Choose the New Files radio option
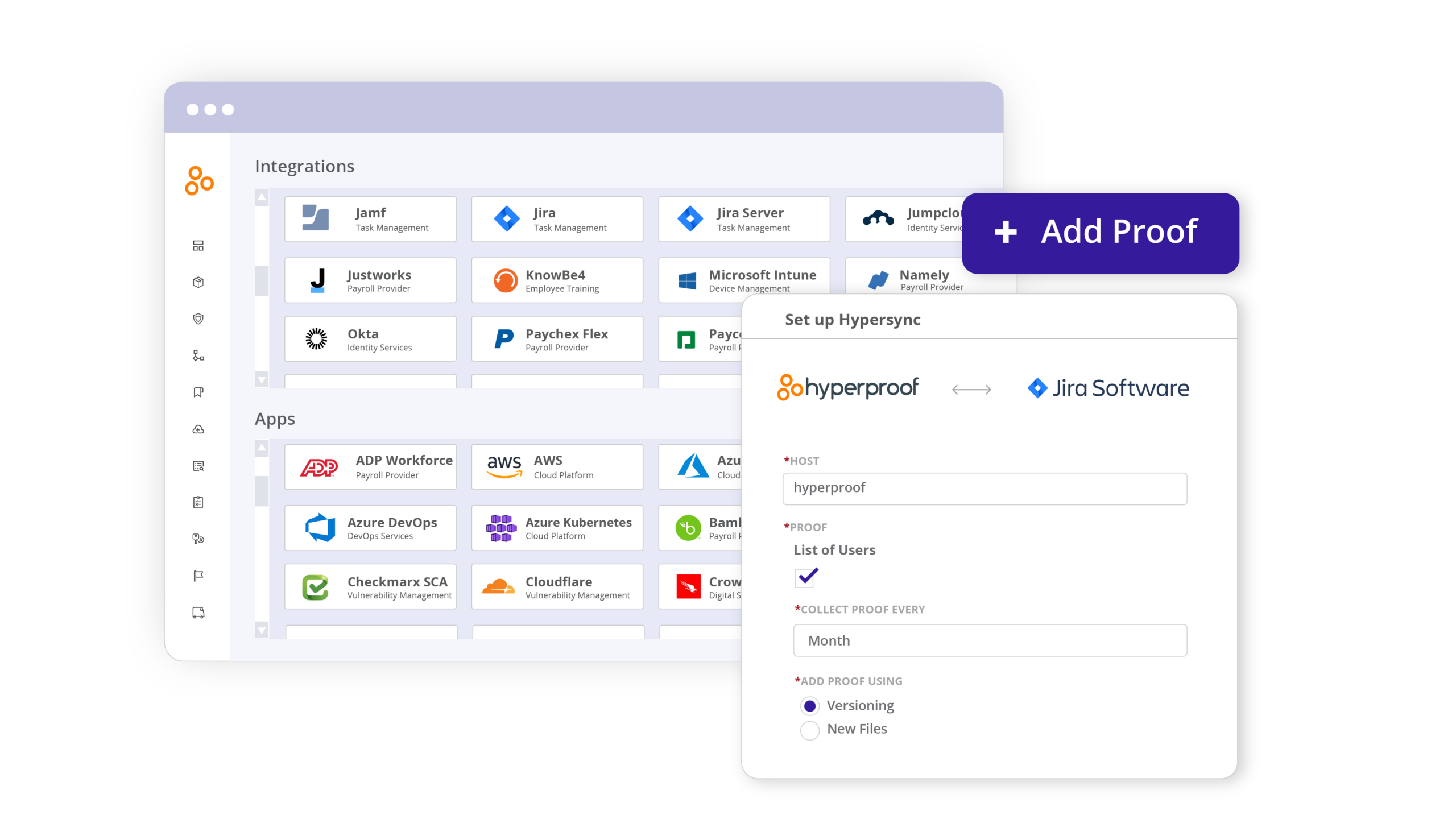Image resolution: width=1456 pixels, height=819 pixels. (x=810, y=730)
